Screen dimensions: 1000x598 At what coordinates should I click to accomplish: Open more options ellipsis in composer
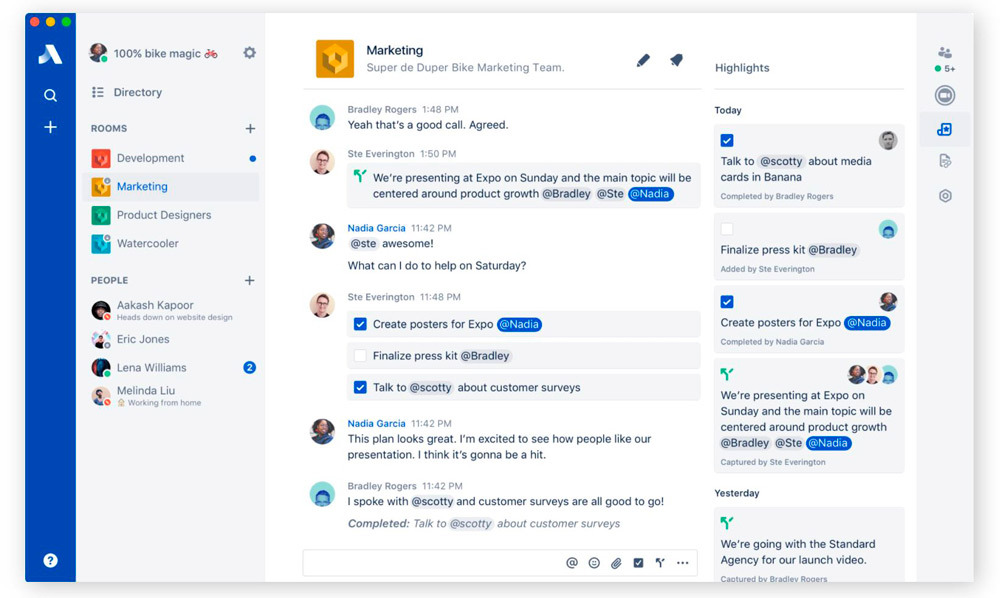pos(683,563)
